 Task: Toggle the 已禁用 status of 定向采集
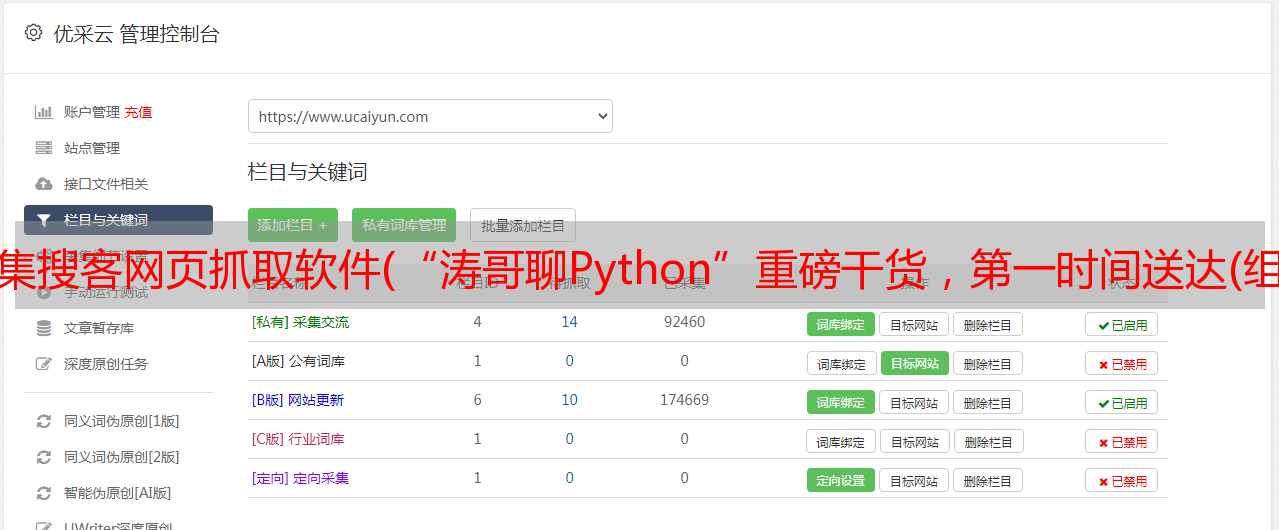(x=1122, y=480)
